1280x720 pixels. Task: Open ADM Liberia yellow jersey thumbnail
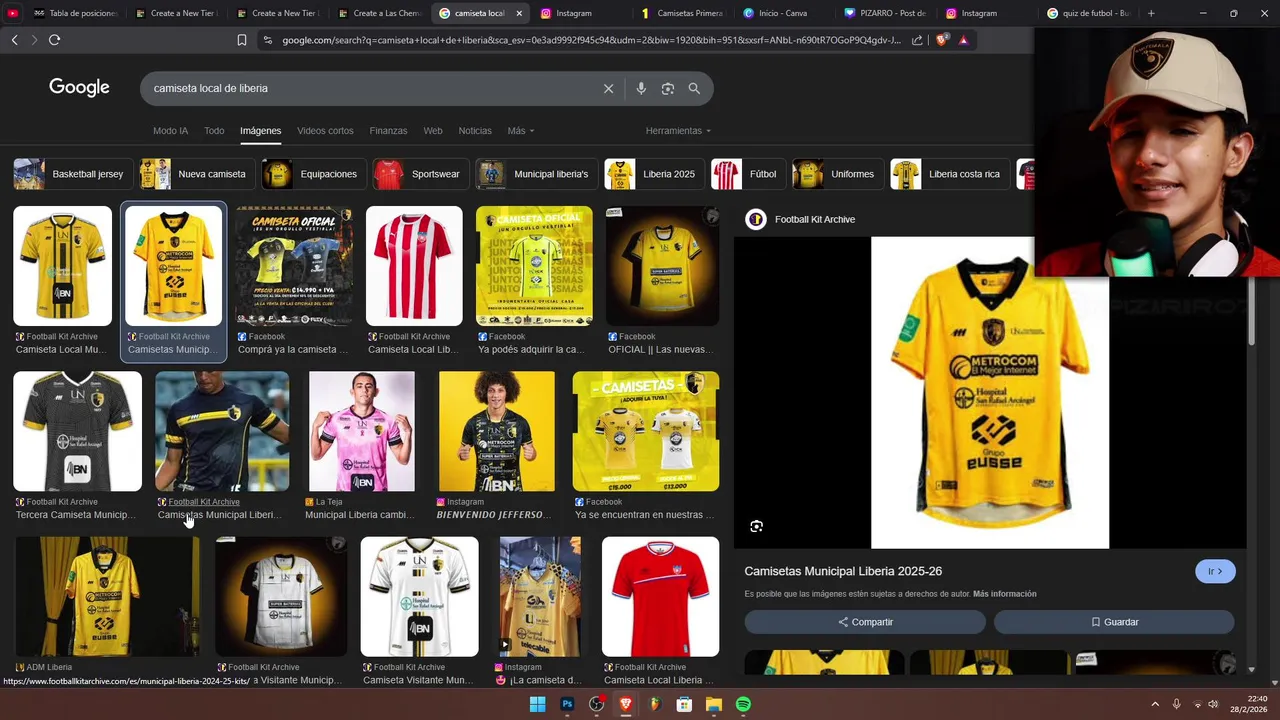coord(107,597)
